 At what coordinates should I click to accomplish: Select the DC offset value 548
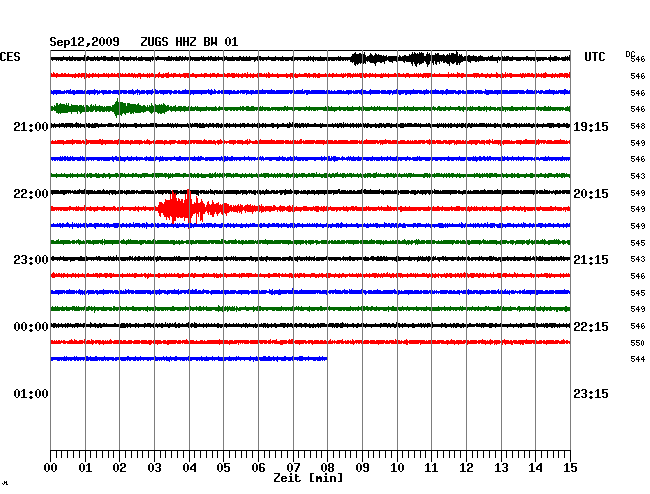(x=638, y=126)
